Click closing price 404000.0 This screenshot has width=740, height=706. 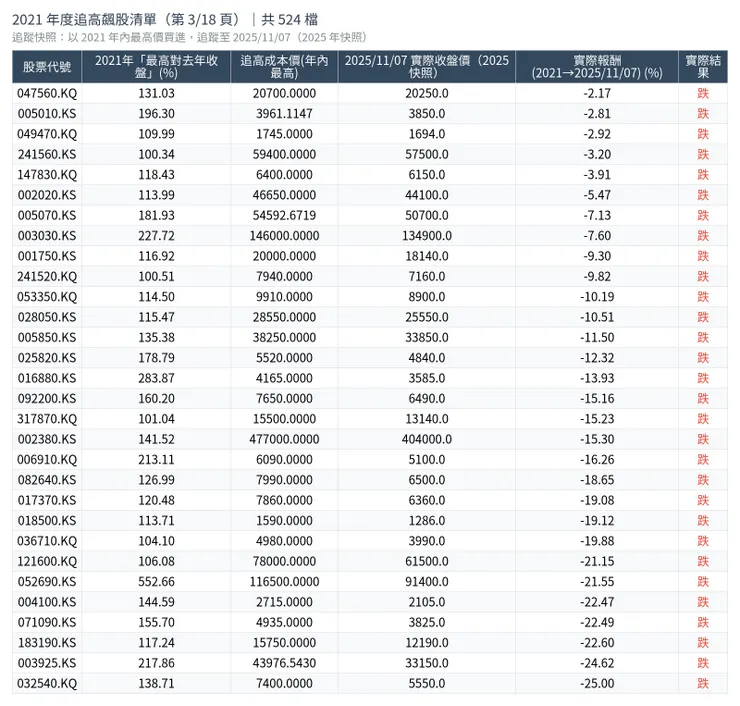427,439
